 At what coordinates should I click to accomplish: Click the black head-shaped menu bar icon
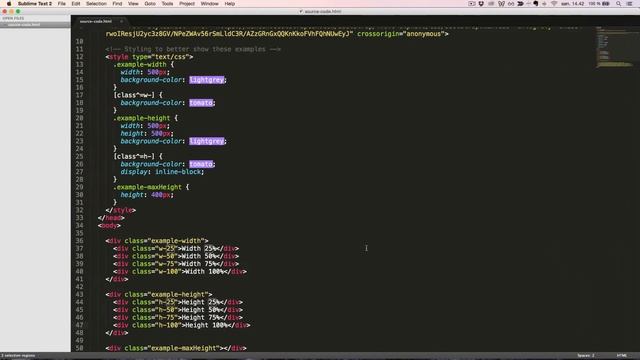[536, 4]
